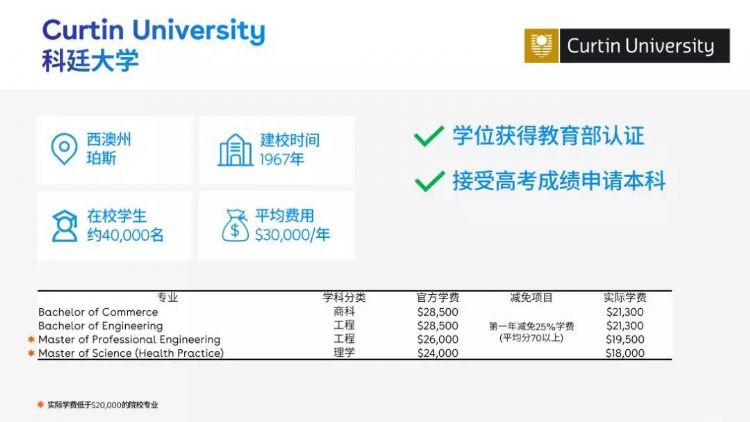The height and width of the screenshot is (422, 750).
Task: Click the money bag icon beside 平均费用
Action: pos(235,225)
